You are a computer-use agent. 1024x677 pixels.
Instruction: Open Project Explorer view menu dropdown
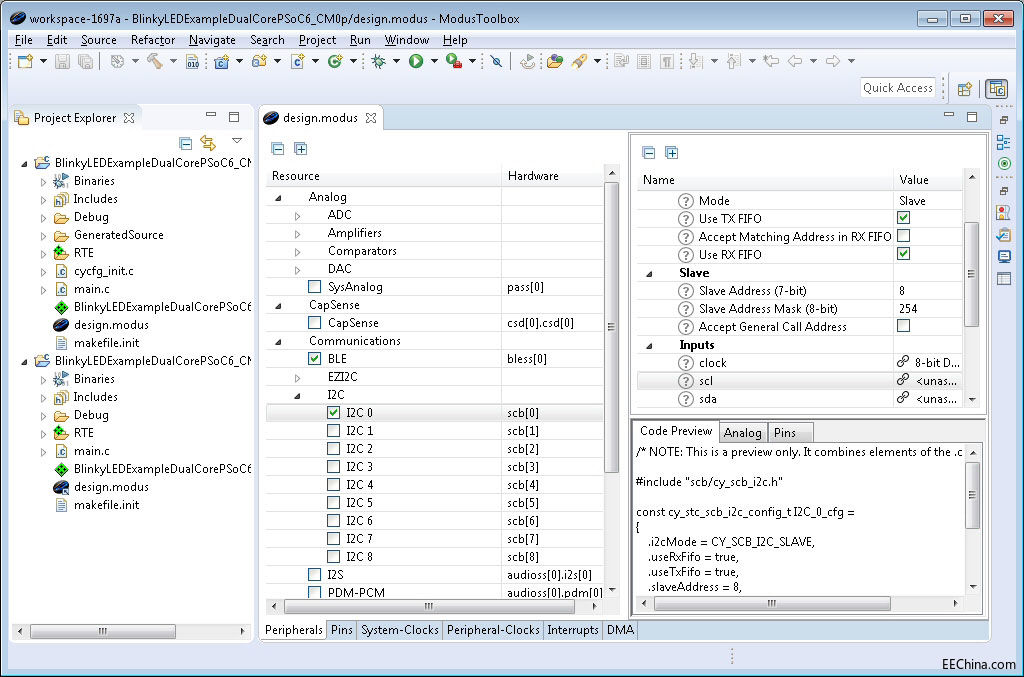(237, 141)
